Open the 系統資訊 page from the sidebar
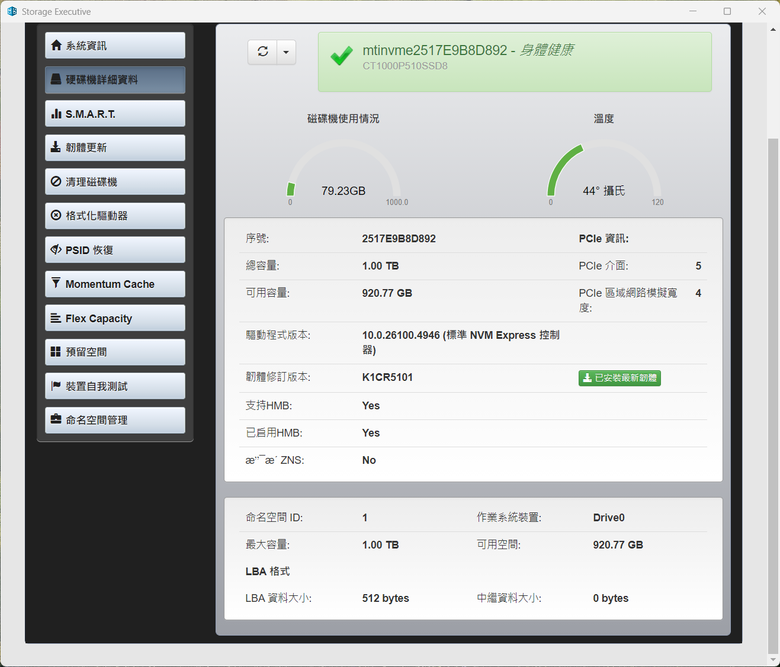The height and width of the screenshot is (667, 780). (115, 45)
